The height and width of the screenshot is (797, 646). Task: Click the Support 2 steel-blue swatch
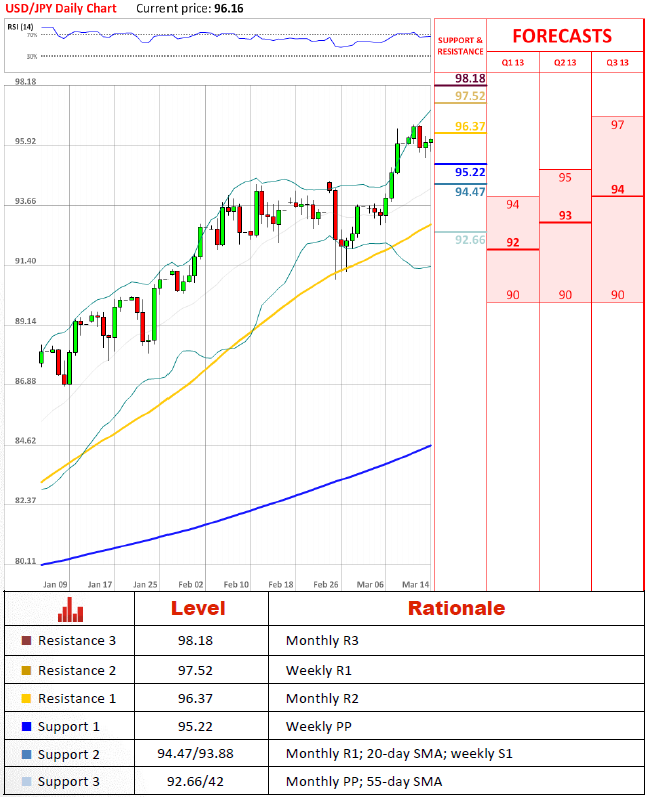tap(26, 754)
